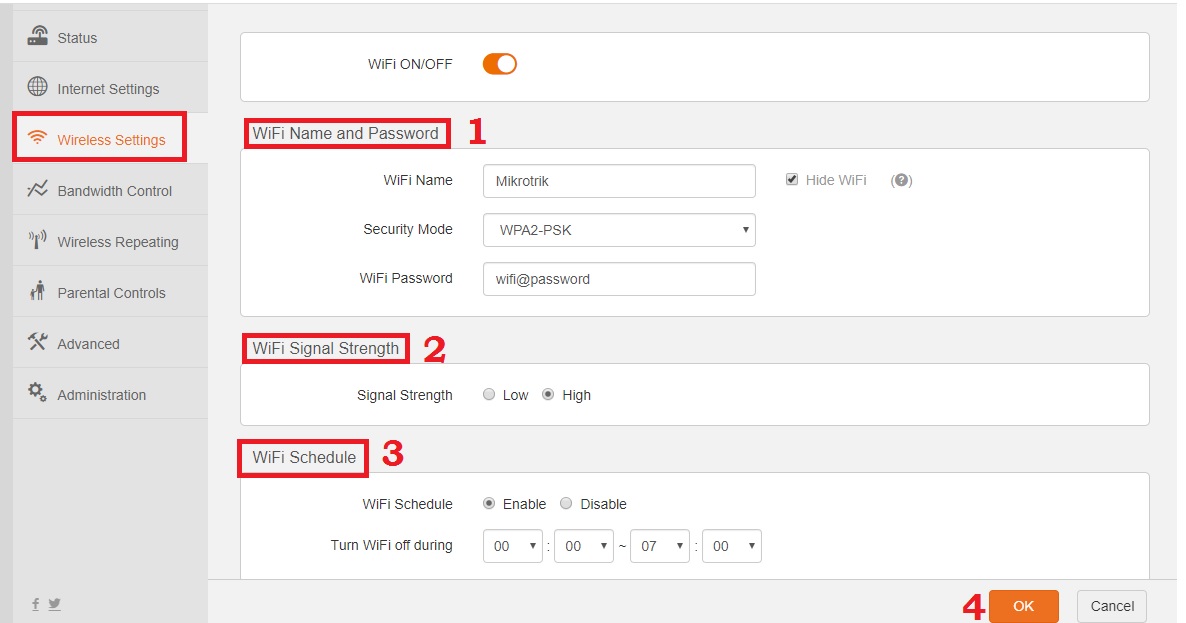The image size is (1186, 623).
Task: Open the Status menu
Action: 110,36
